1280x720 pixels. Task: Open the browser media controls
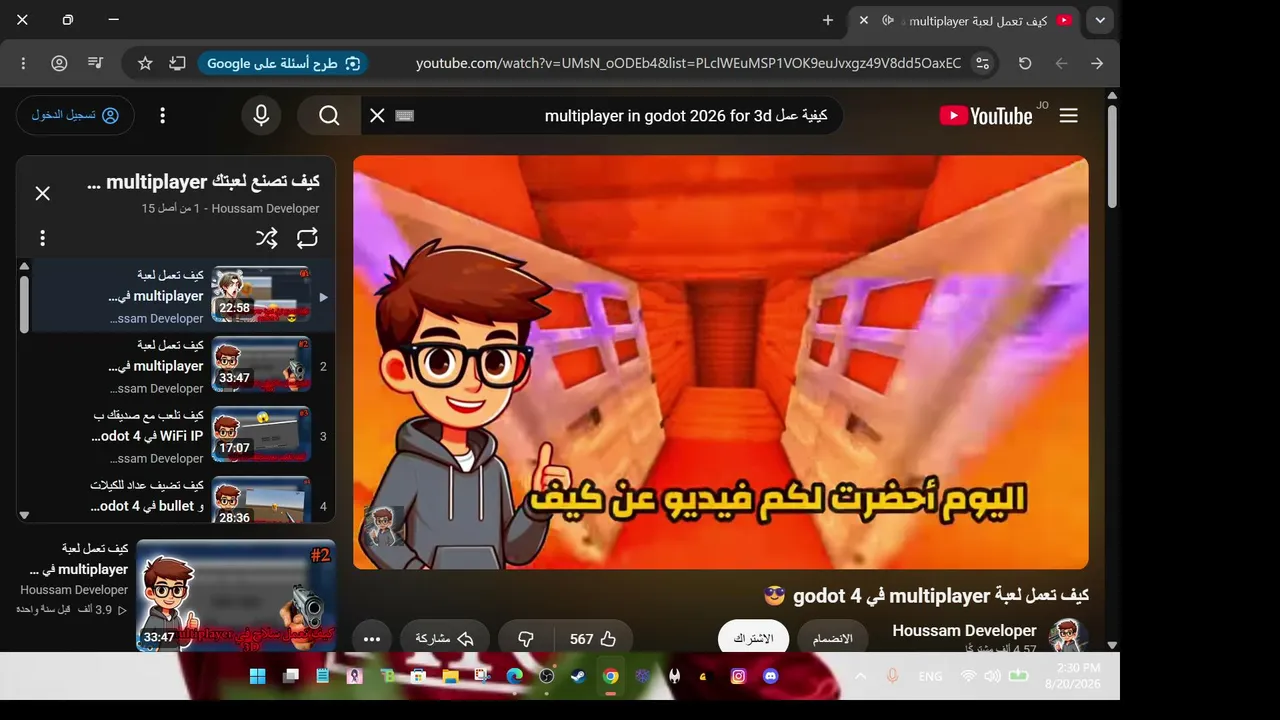95,63
